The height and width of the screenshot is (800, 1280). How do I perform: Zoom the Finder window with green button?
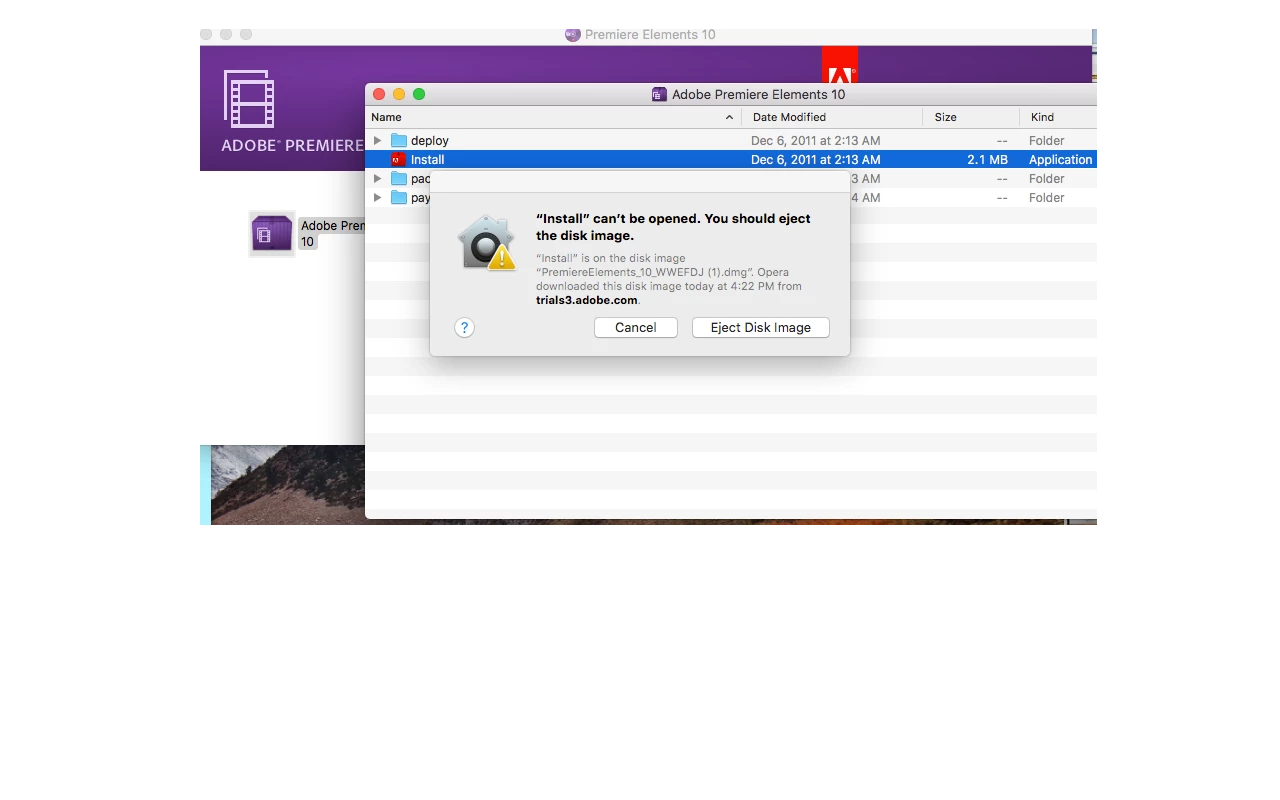click(419, 94)
